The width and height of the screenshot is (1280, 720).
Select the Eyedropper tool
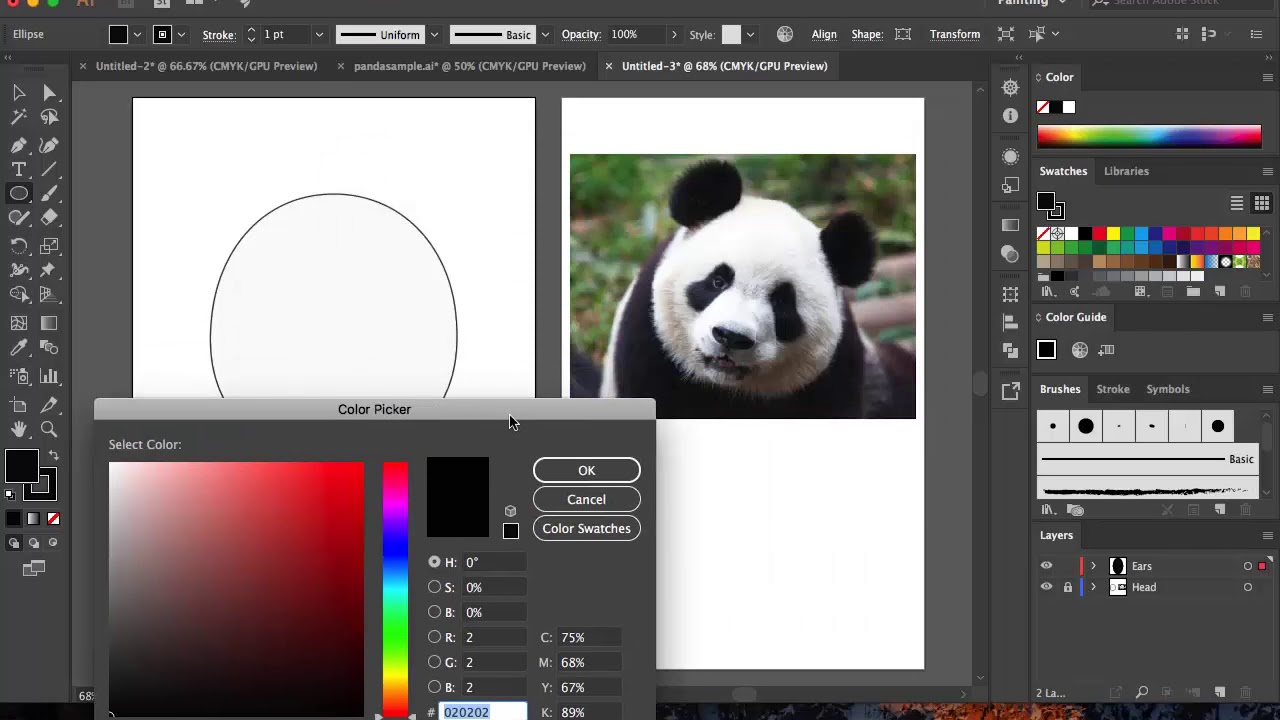click(x=19, y=348)
